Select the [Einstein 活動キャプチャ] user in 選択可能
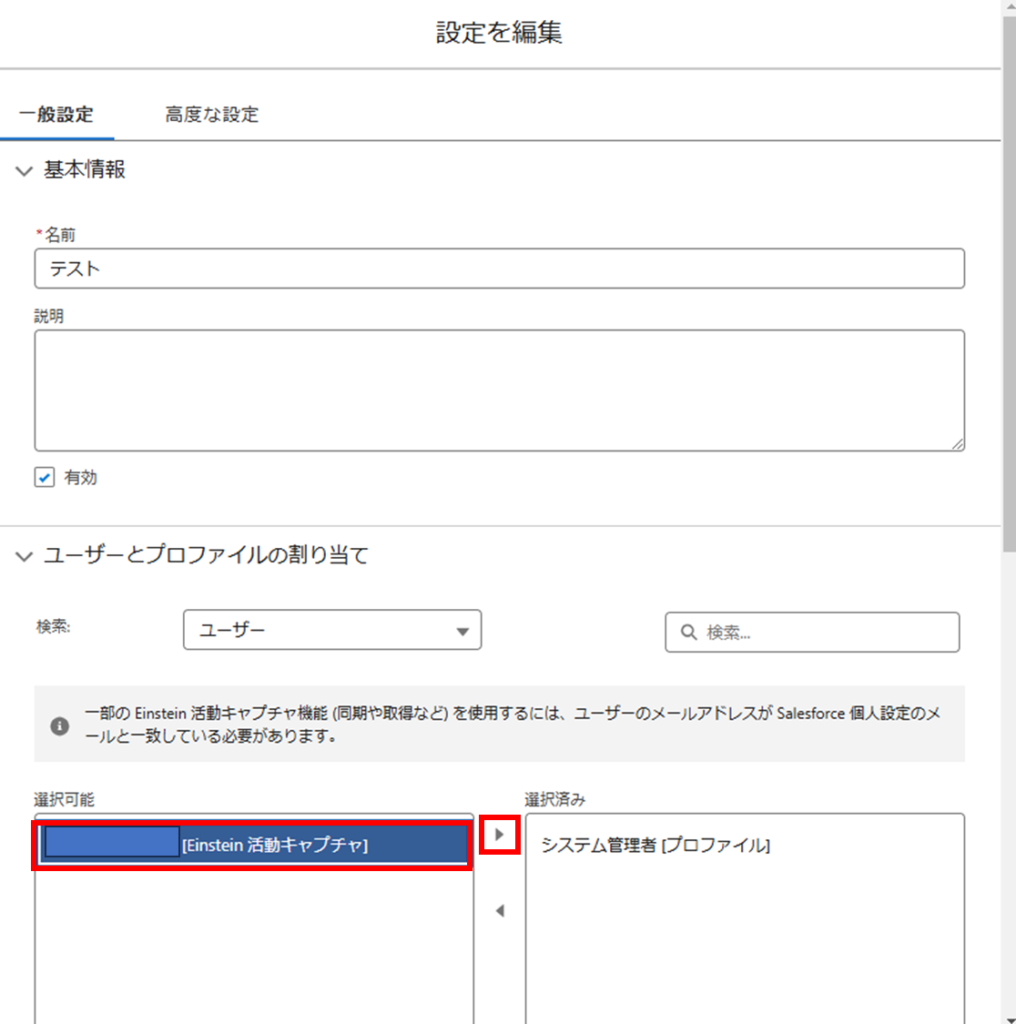The height and width of the screenshot is (1024, 1016). [254, 845]
